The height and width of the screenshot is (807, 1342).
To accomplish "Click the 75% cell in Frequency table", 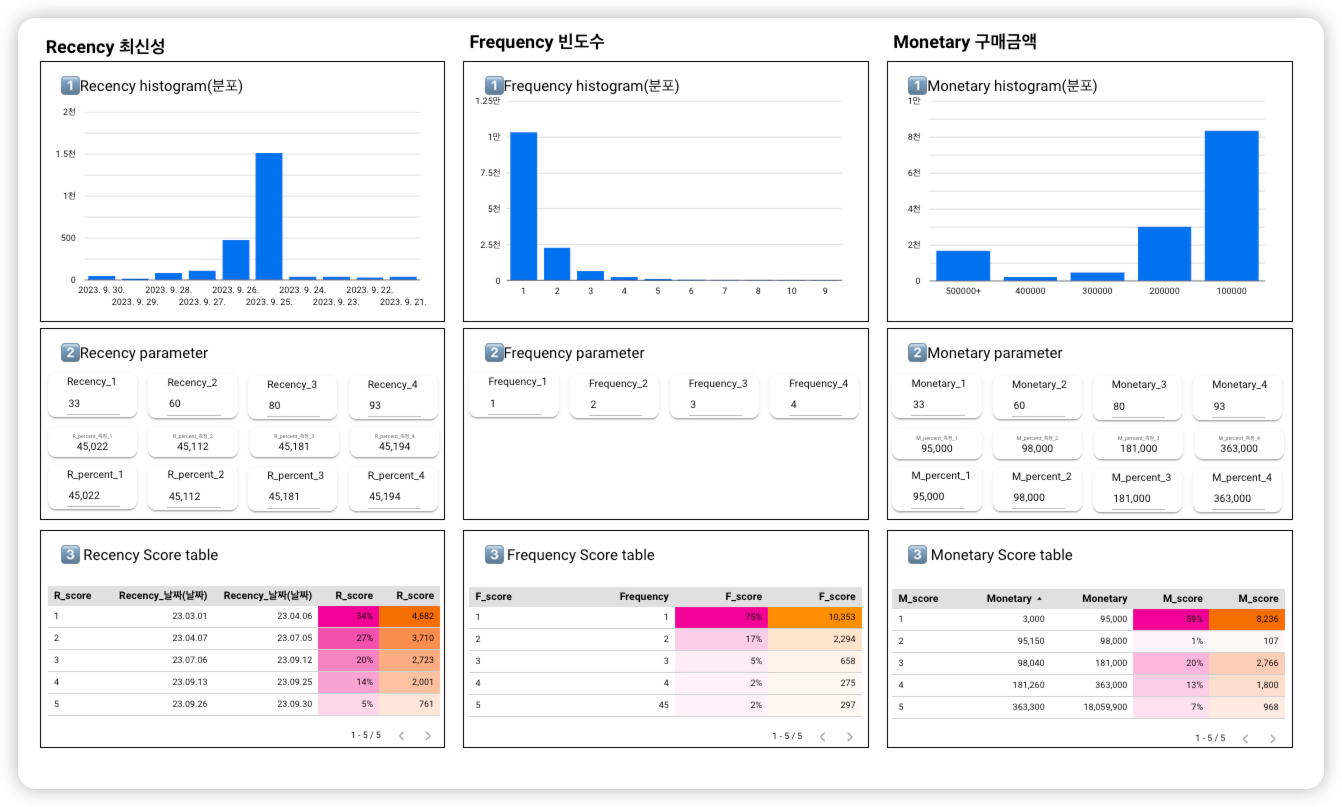I will pos(721,617).
